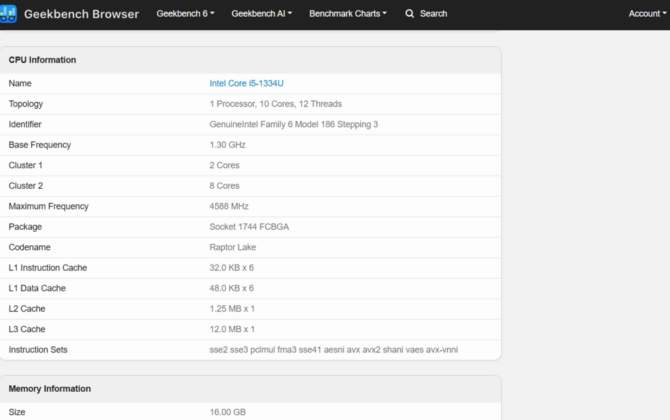Open Benchmark Charts dropdown
The height and width of the screenshot is (420, 670).
click(348, 14)
